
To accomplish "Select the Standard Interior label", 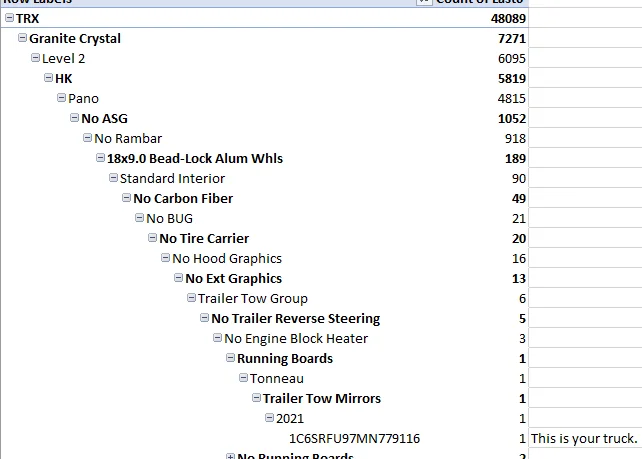I will click(172, 179).
